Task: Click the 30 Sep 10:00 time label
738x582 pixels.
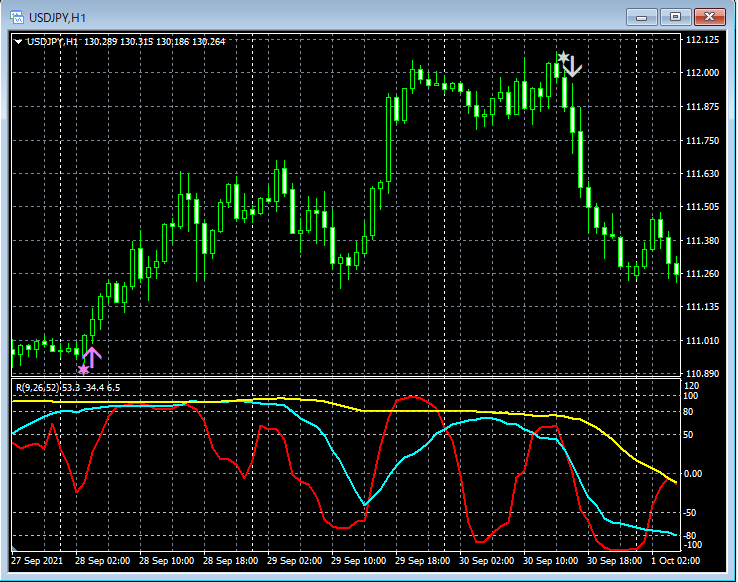Action: point(551,560)
